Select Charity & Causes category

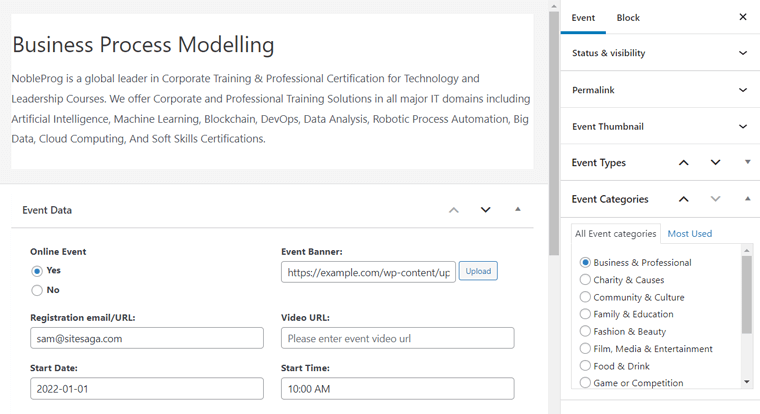(585, 280)
